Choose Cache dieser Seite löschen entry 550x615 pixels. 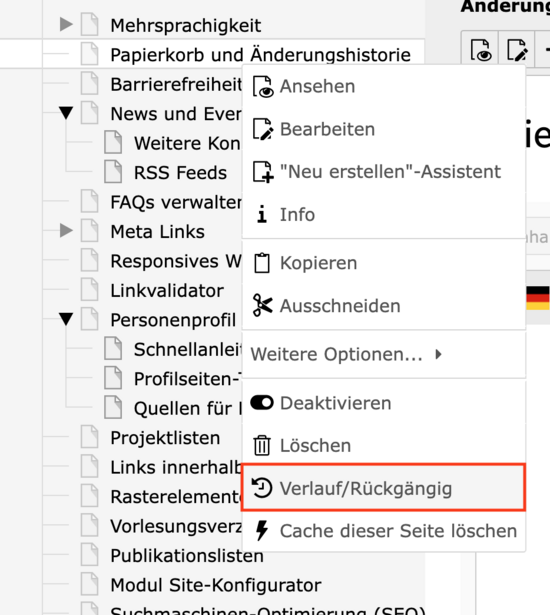point(384,531)
